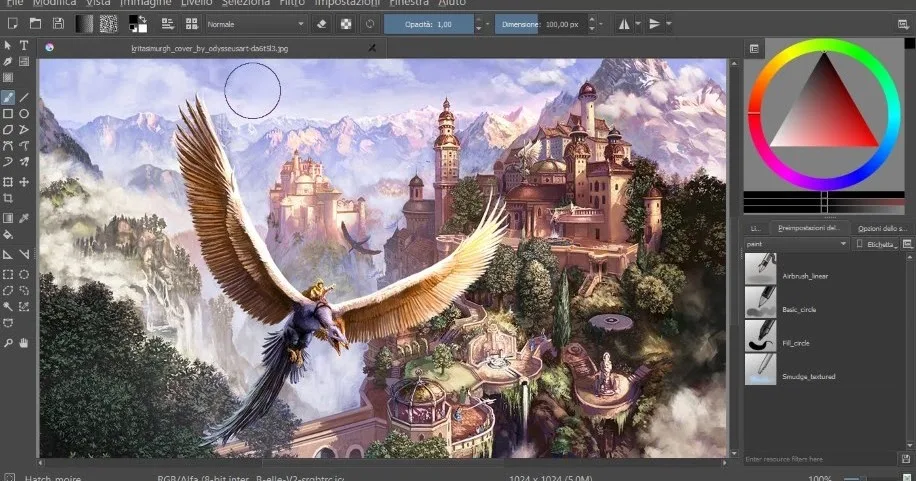Screen dimensions: 916x481
Task: Select the Line tool
Action: [x=24, y=97]
